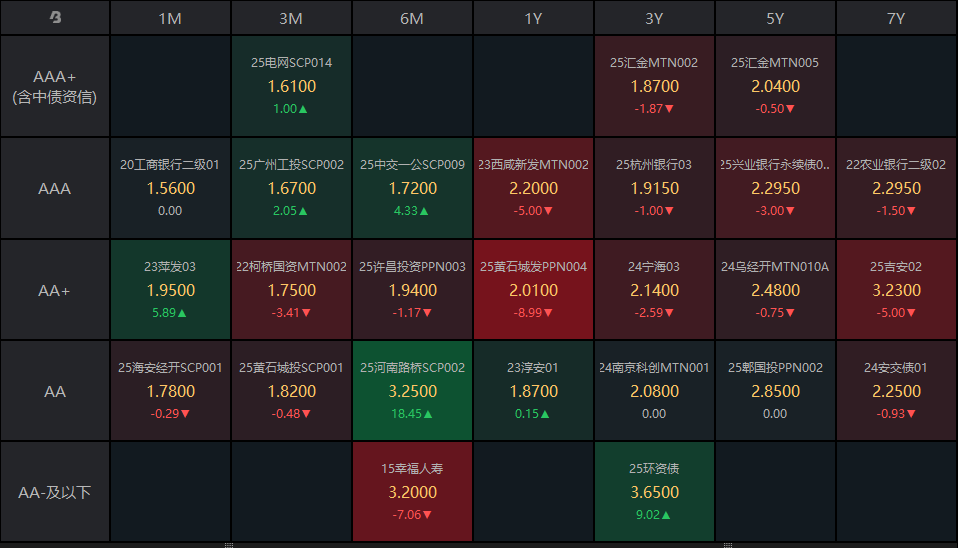This screenshot has width=958, height=548.
Task: Open the 15幸福人寿 bond cell
Action: pyautogui.click(x=412, y=492)
